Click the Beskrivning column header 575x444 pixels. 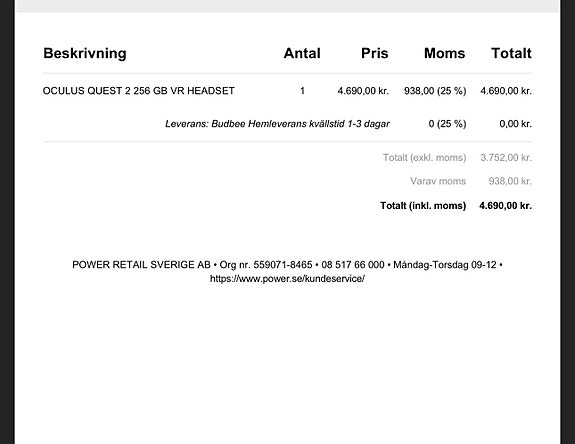(x=85, y=53)
